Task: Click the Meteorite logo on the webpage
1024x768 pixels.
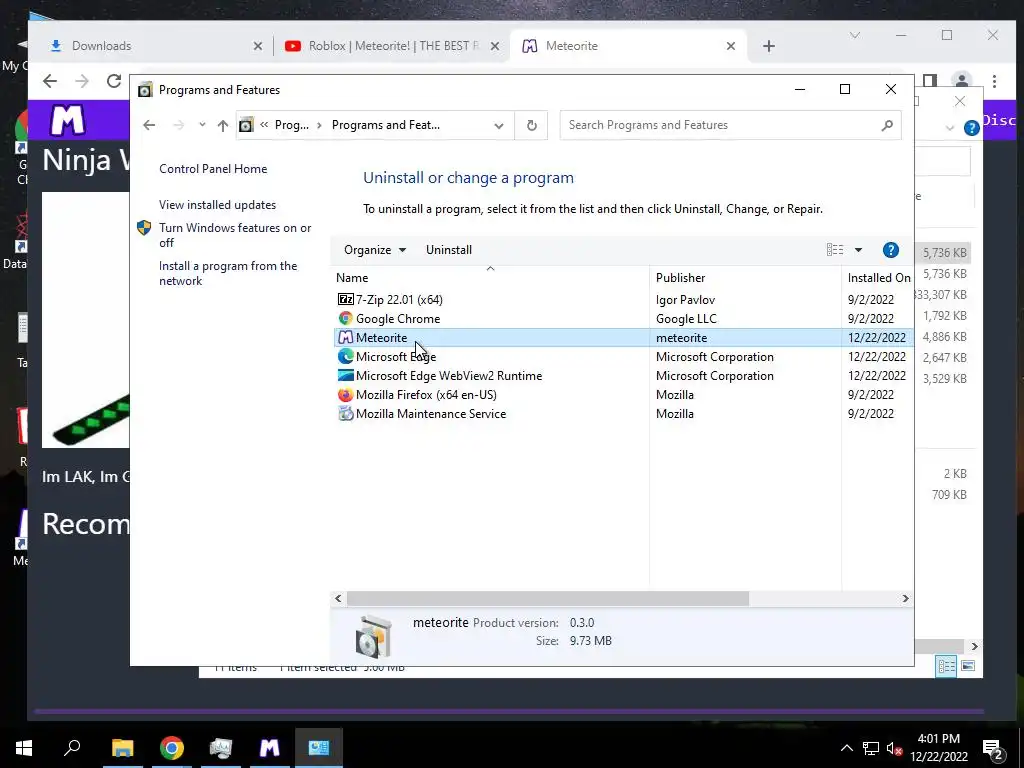Action: pos(67,120)
